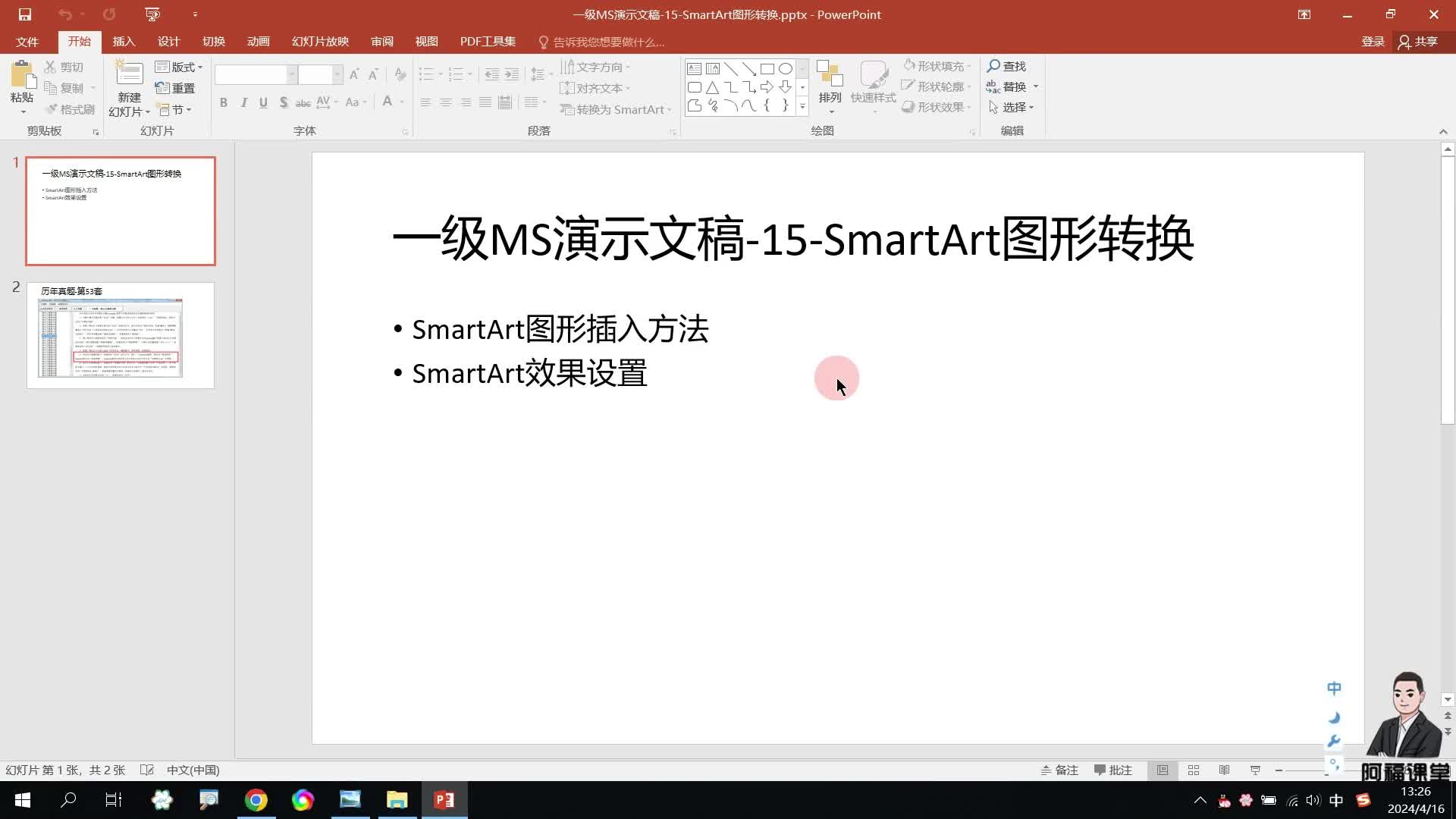1456x819 pixels.
Task: Select slide 2 thumbnail
Action: click(121, 335)
